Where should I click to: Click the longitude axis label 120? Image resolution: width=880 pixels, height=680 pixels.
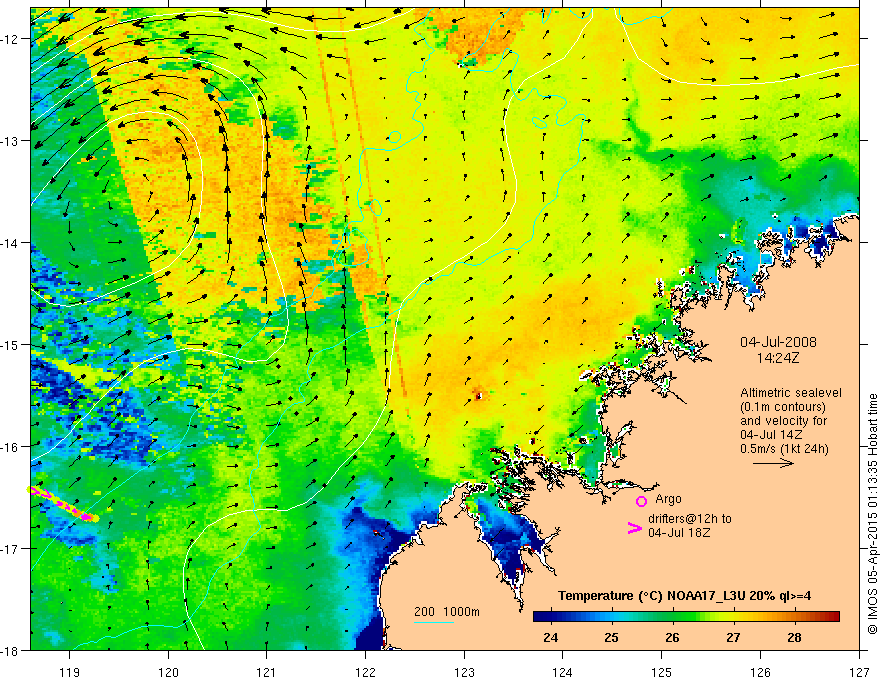(168, 672)
